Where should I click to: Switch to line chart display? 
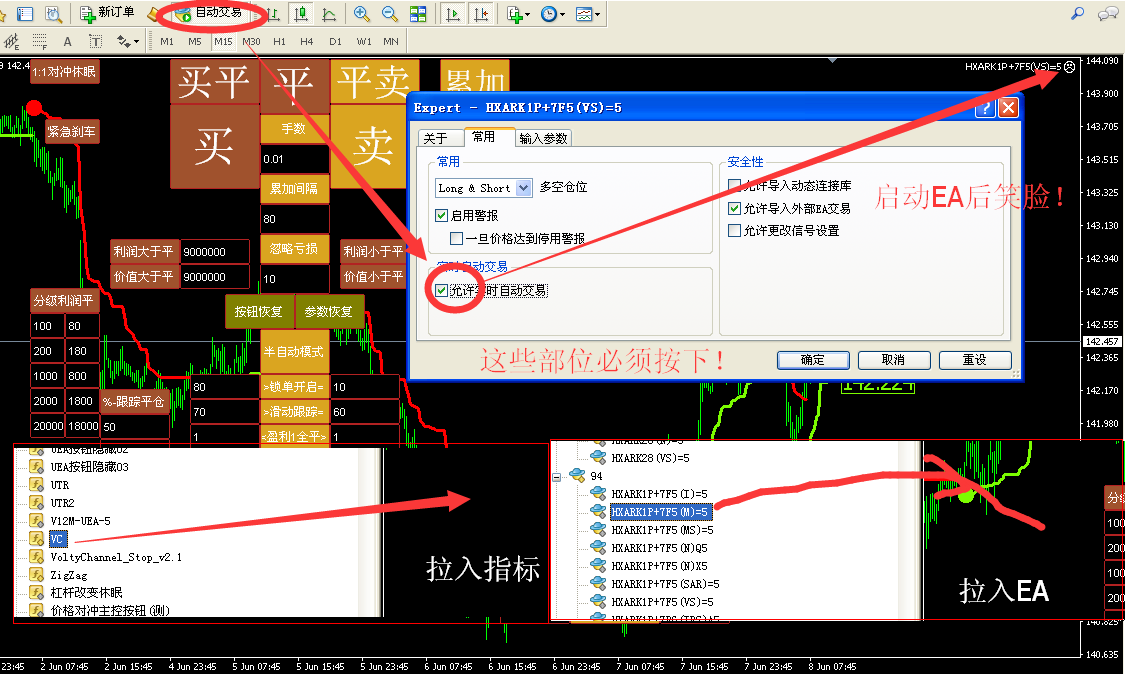tap(328, 14)
